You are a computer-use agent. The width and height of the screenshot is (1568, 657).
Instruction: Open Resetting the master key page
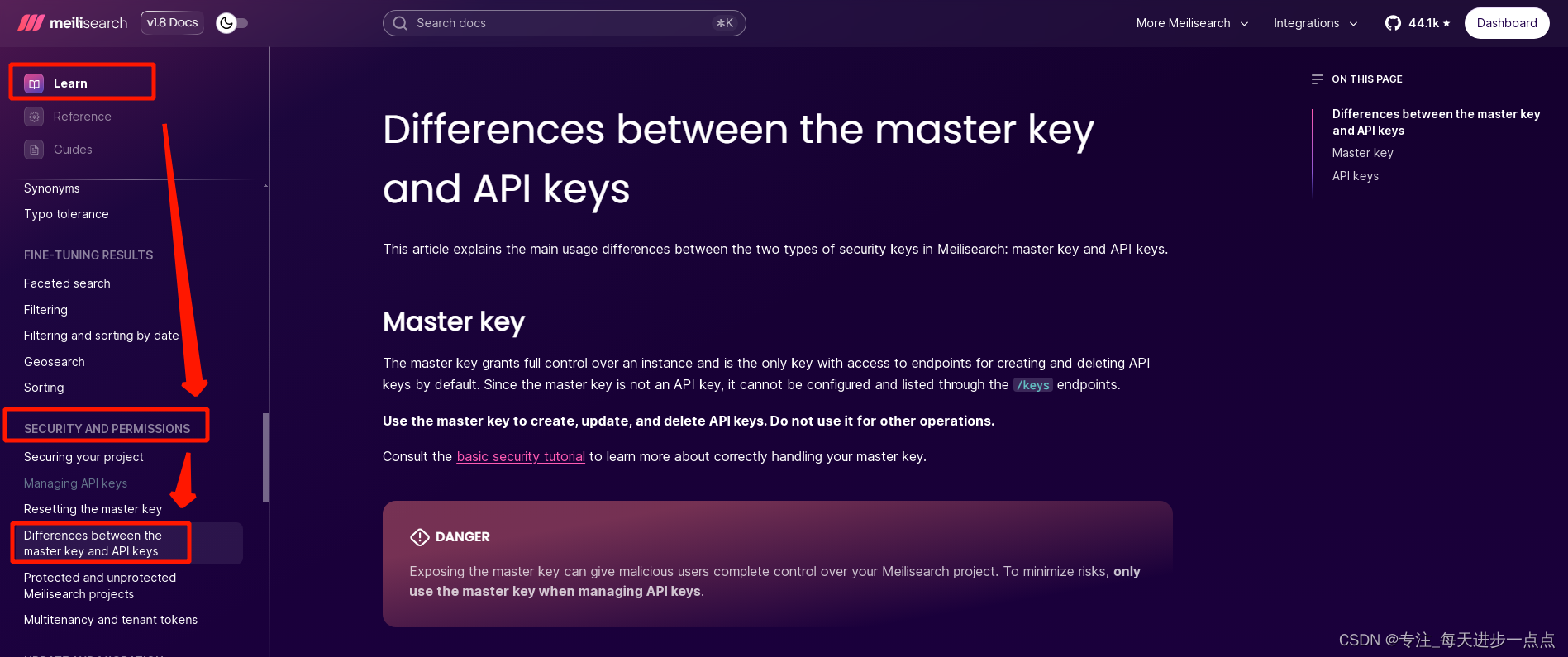pyautogui.click(x=93, y=509)
